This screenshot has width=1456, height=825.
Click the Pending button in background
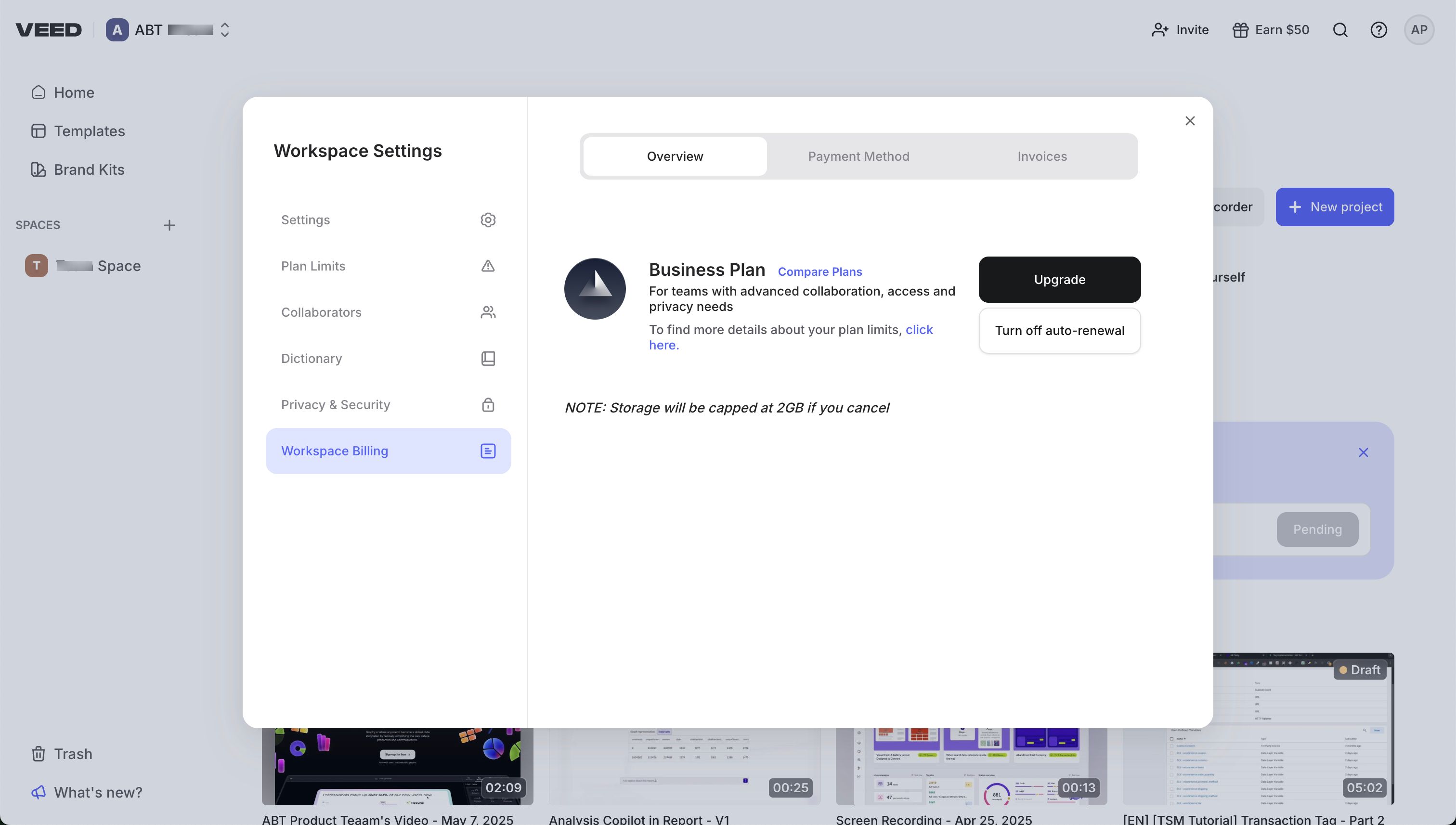click(x=1317, y=529)
